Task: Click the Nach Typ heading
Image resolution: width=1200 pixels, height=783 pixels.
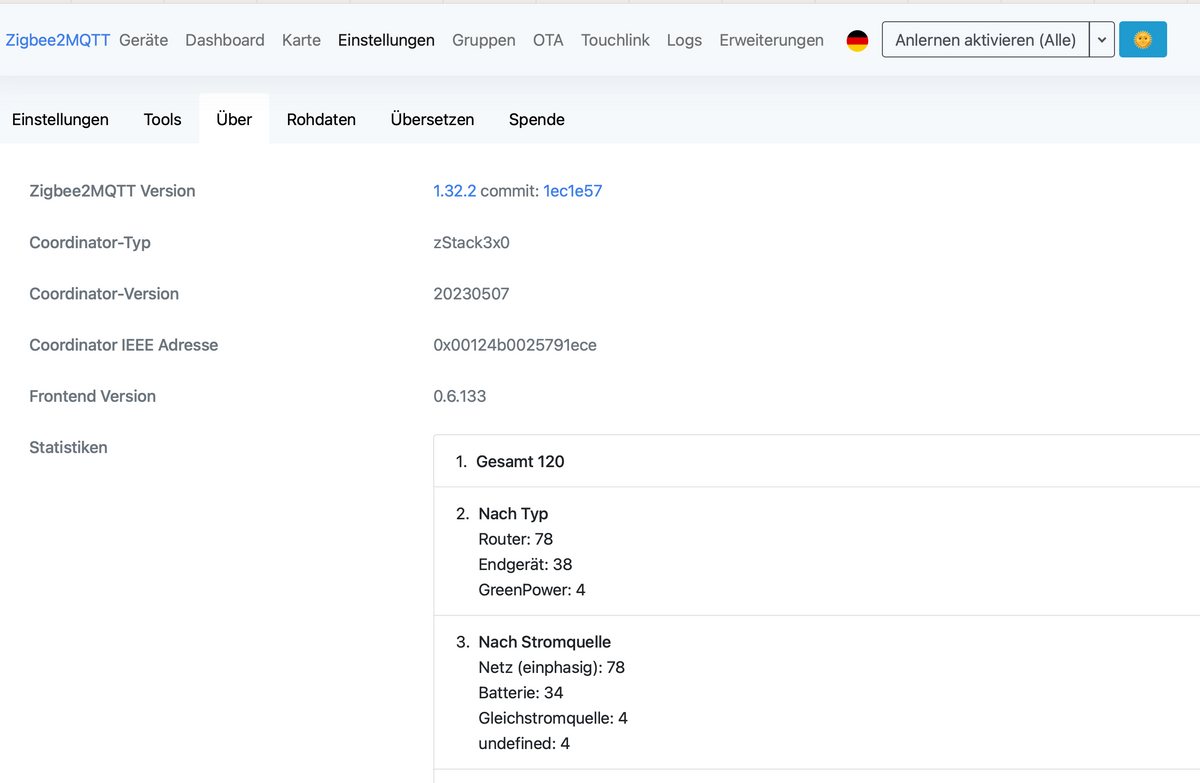Action: point(513,513)
